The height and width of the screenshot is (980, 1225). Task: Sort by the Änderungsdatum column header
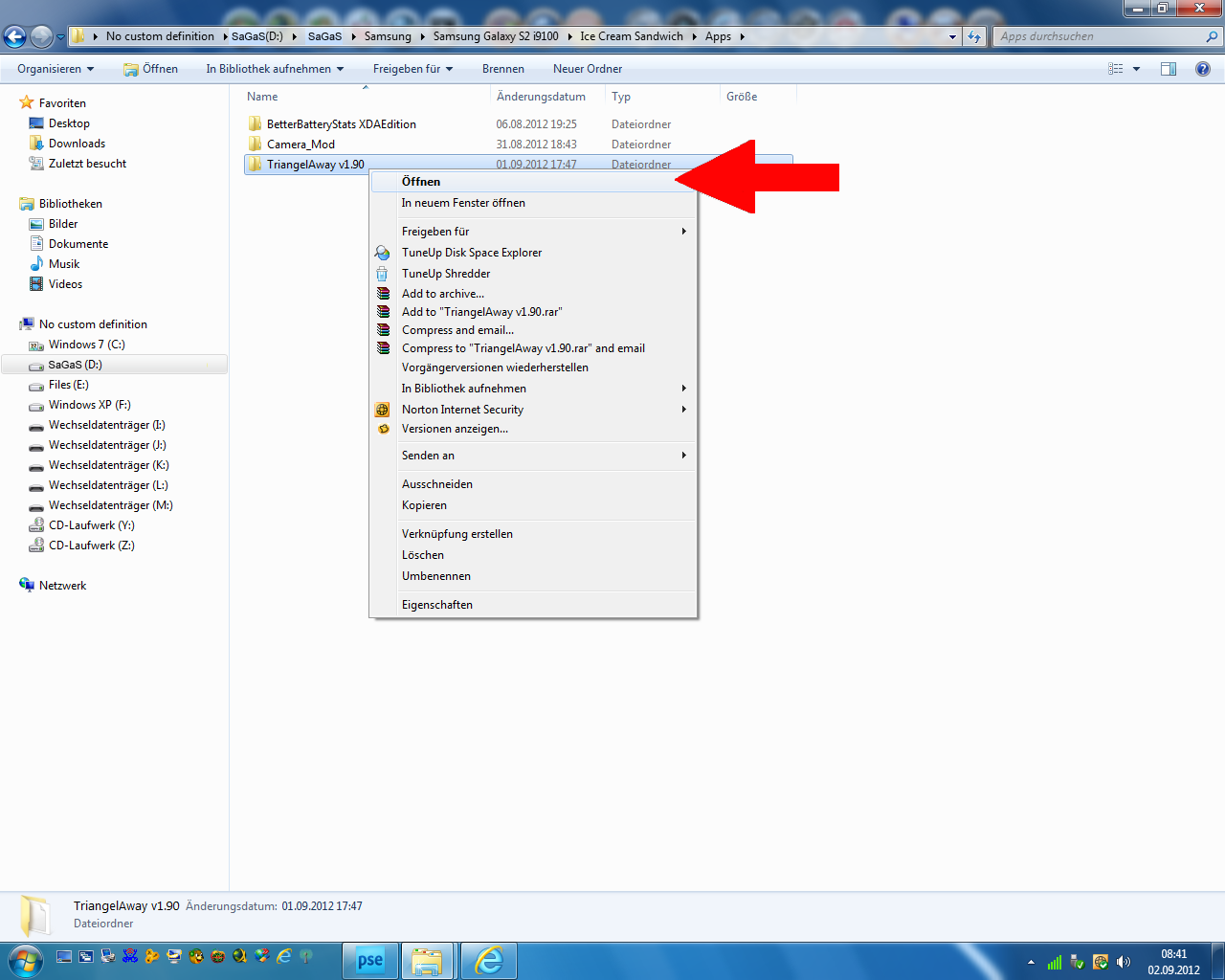pyautogui.click(x=548, y=97)
